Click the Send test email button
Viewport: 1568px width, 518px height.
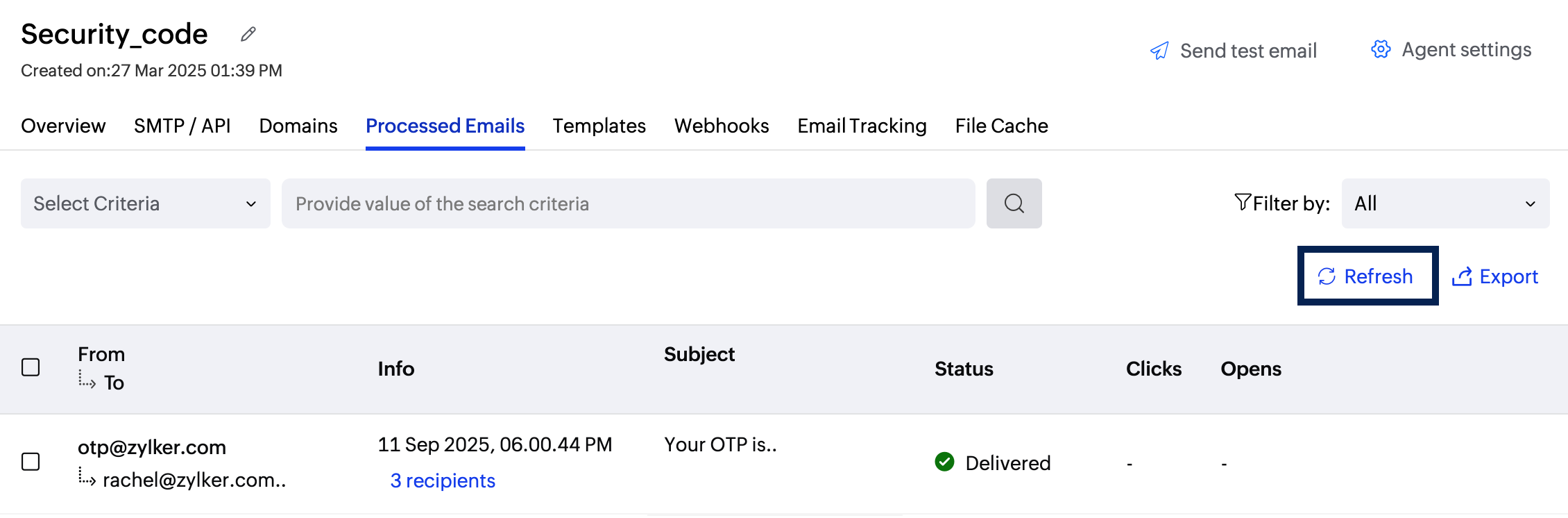[x=1247, y=51]
